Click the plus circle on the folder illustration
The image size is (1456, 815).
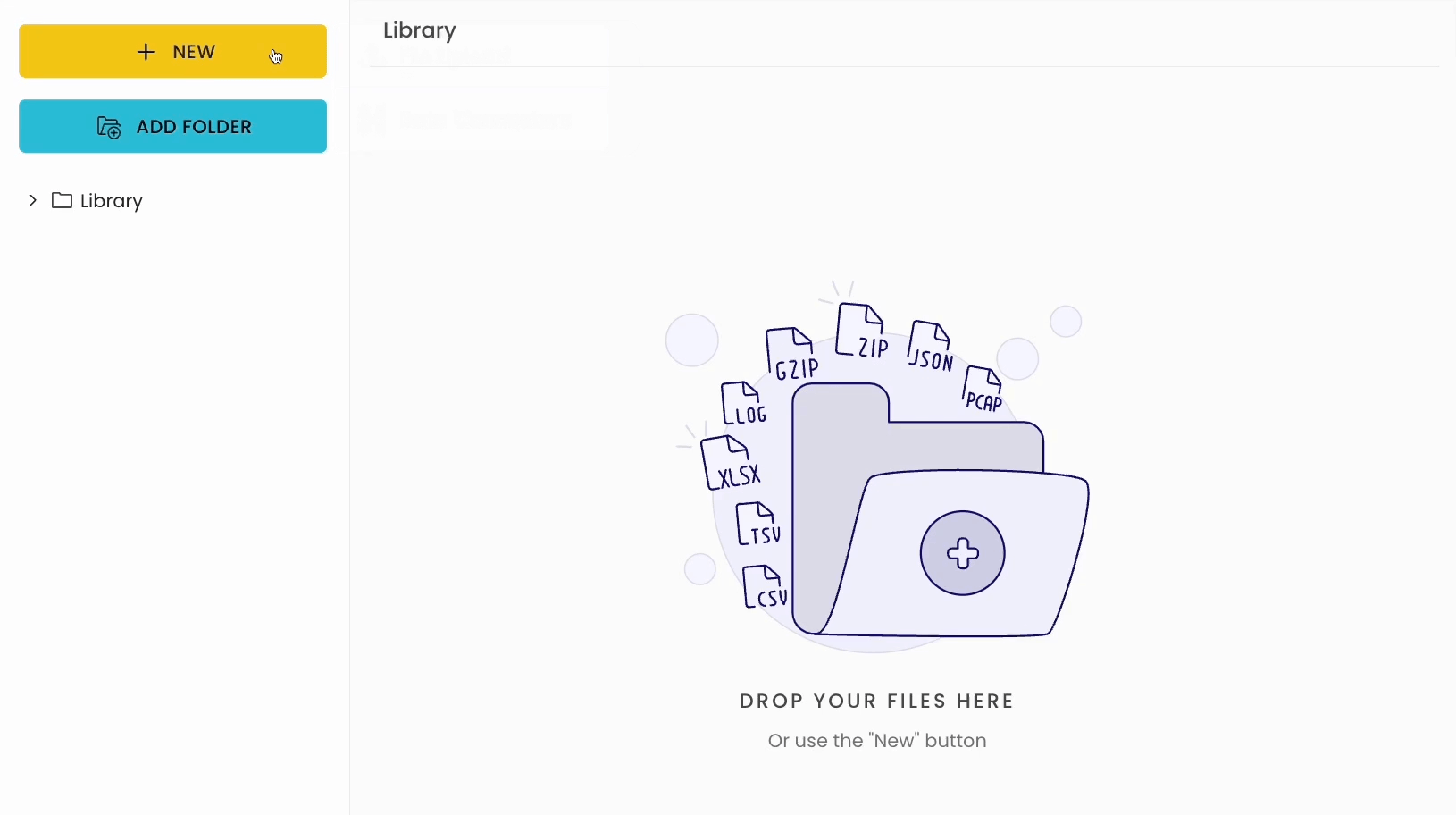(x=963, y=553)
